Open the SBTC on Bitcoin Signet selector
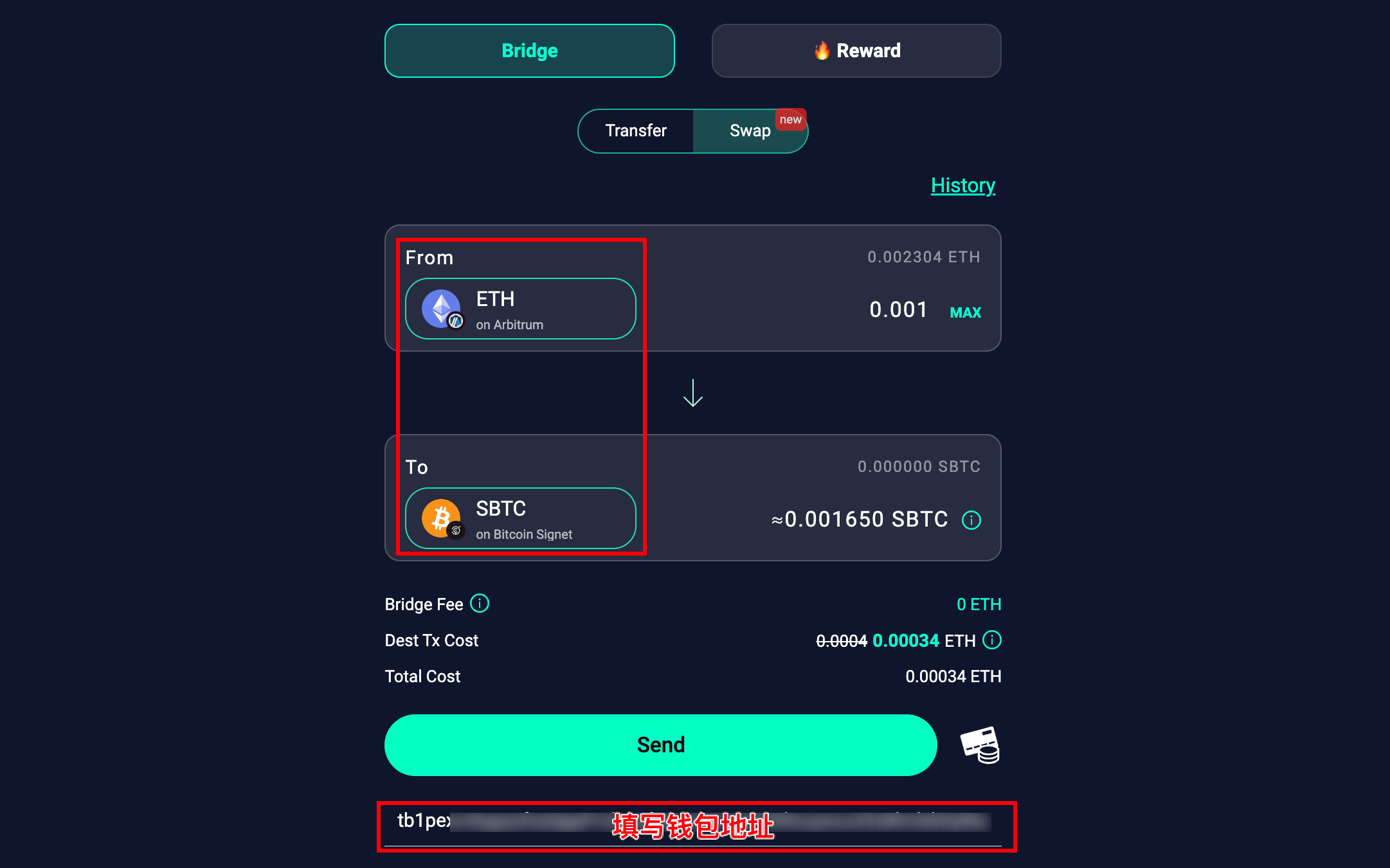 pyautogui.click(x=521, y=518)
